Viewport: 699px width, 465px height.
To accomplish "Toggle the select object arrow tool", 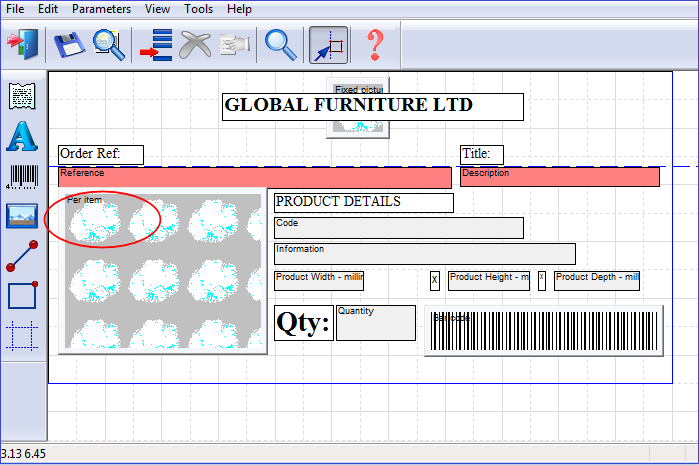I will pyautogui.click(x=329, y=45).
